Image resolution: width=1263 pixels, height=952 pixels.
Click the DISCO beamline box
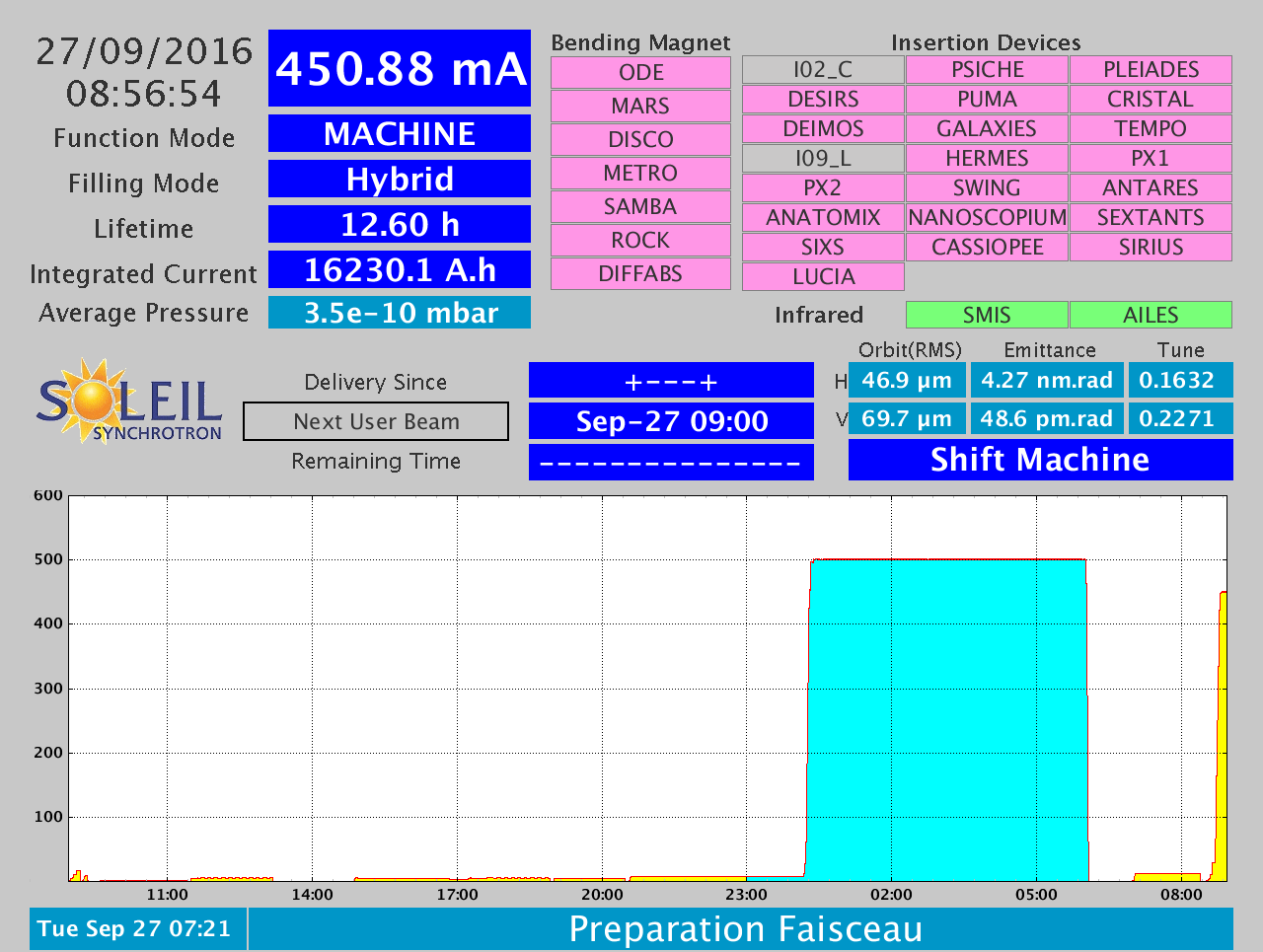pos(640,140)
